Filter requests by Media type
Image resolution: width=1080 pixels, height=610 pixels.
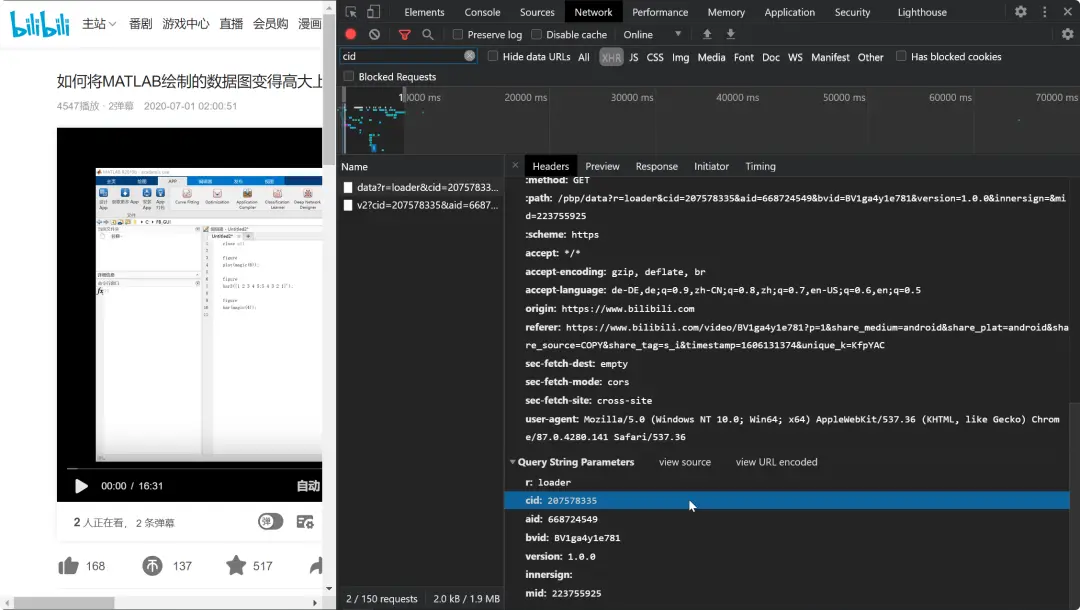coord(712,57)
